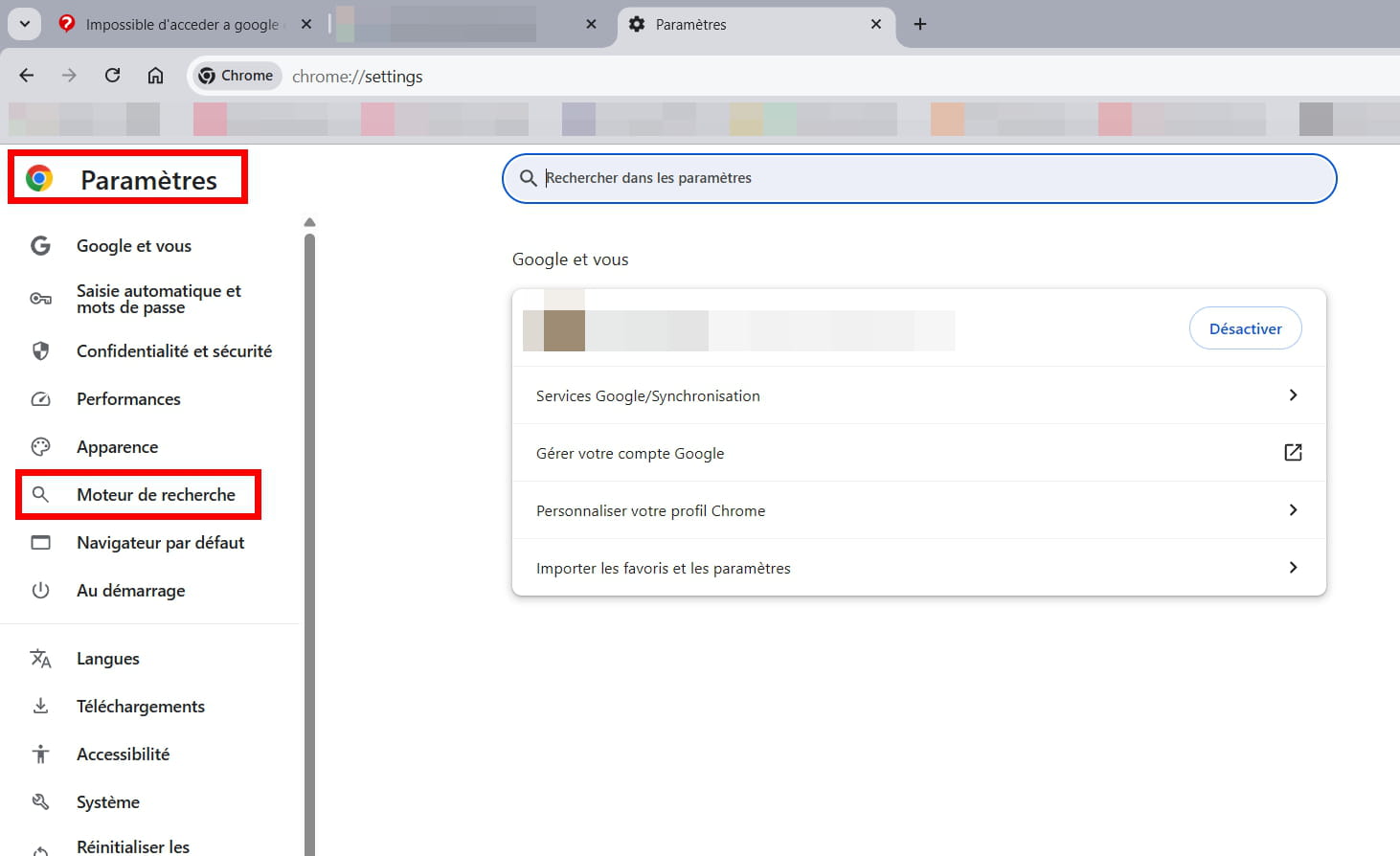The height and width of the screenshot is (856, 1400).
Task: Open the tab search dropdown arrow
Action: pyautogui.click(x=25, y=24)
